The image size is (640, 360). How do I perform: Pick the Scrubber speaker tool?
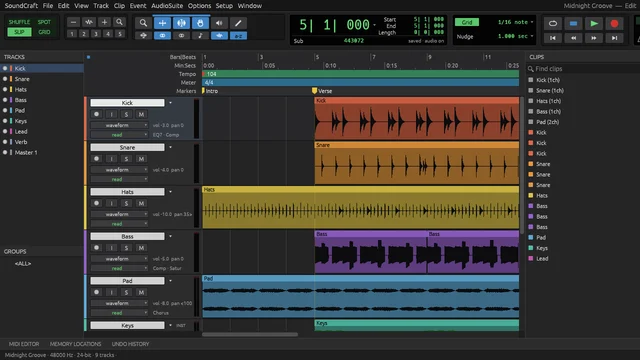219,23
